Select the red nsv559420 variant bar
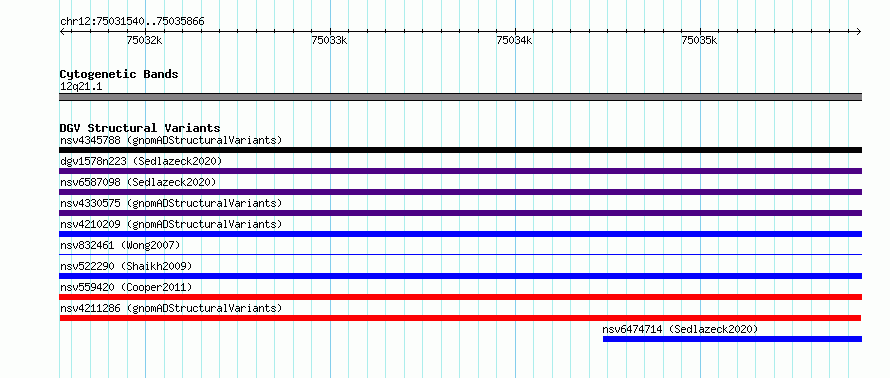 (x=461, y=297)
